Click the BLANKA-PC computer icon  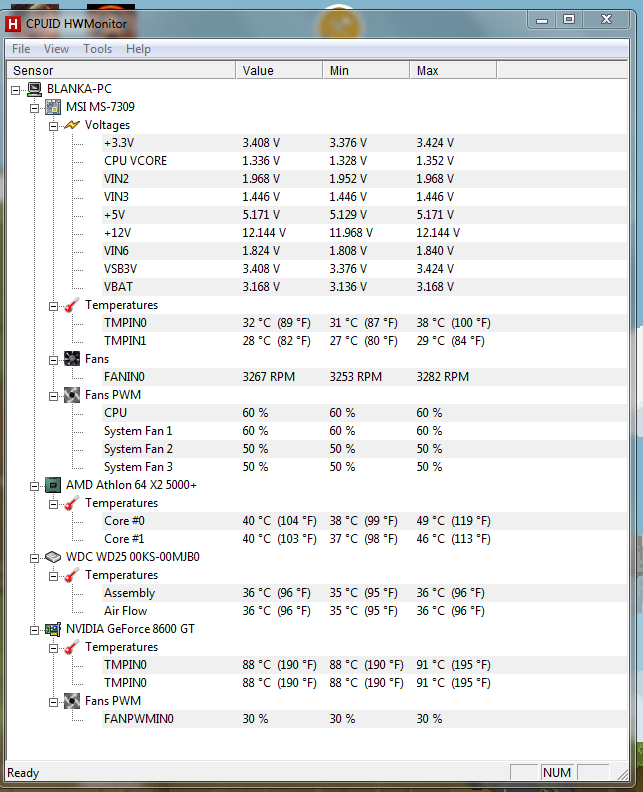34,89
